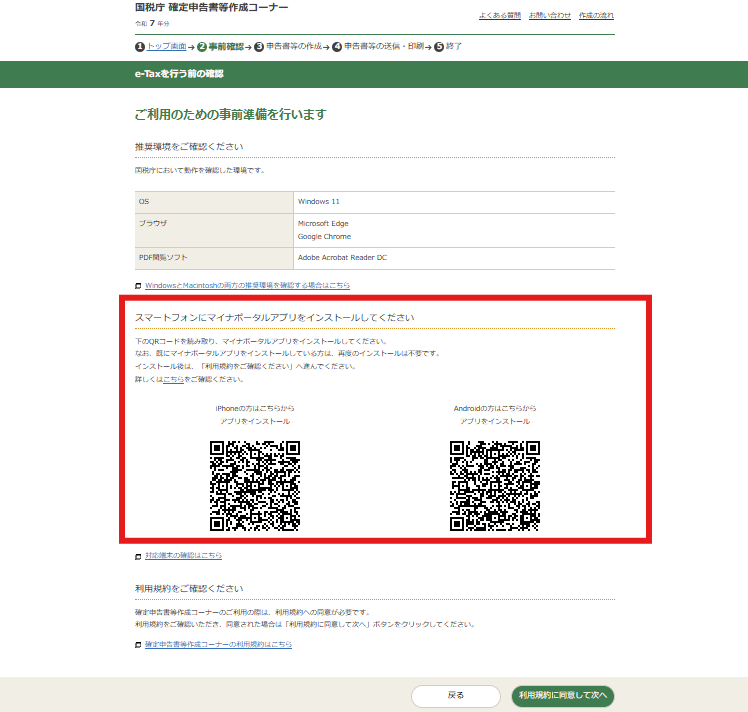Click the Android app install QR code

[x=495, y=486]
